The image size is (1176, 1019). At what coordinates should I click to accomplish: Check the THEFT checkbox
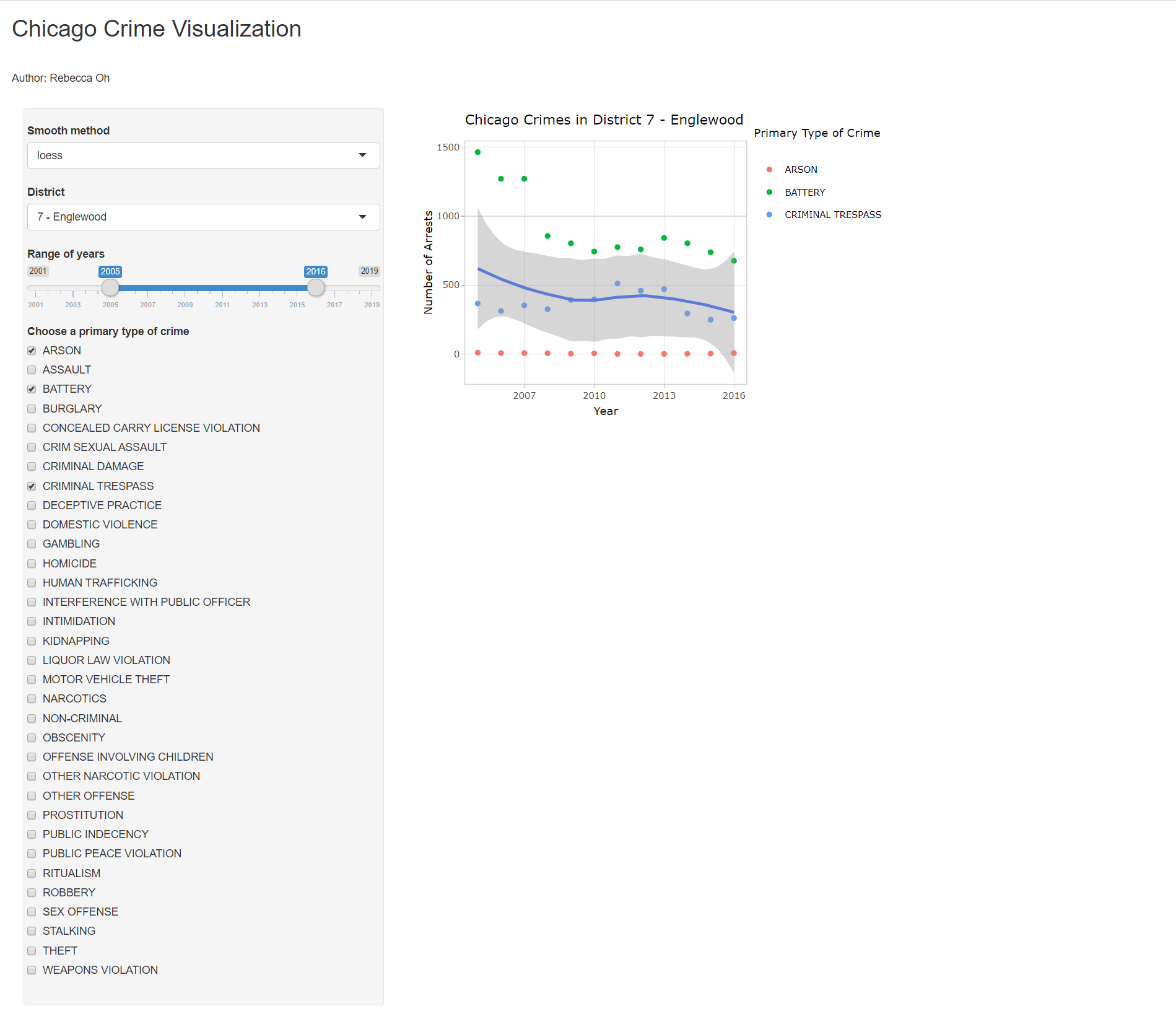[x=32, y=951]
